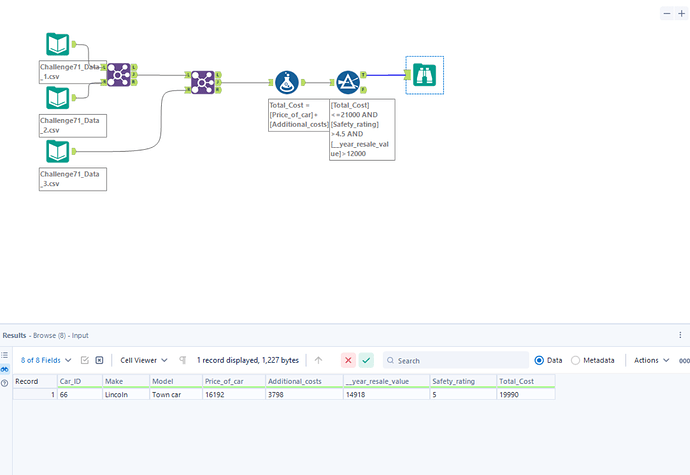Image resolution: width=690 pixels, height=475 pixels.
Task: Click the Price_of_car column header
Action: click(234, 381)
